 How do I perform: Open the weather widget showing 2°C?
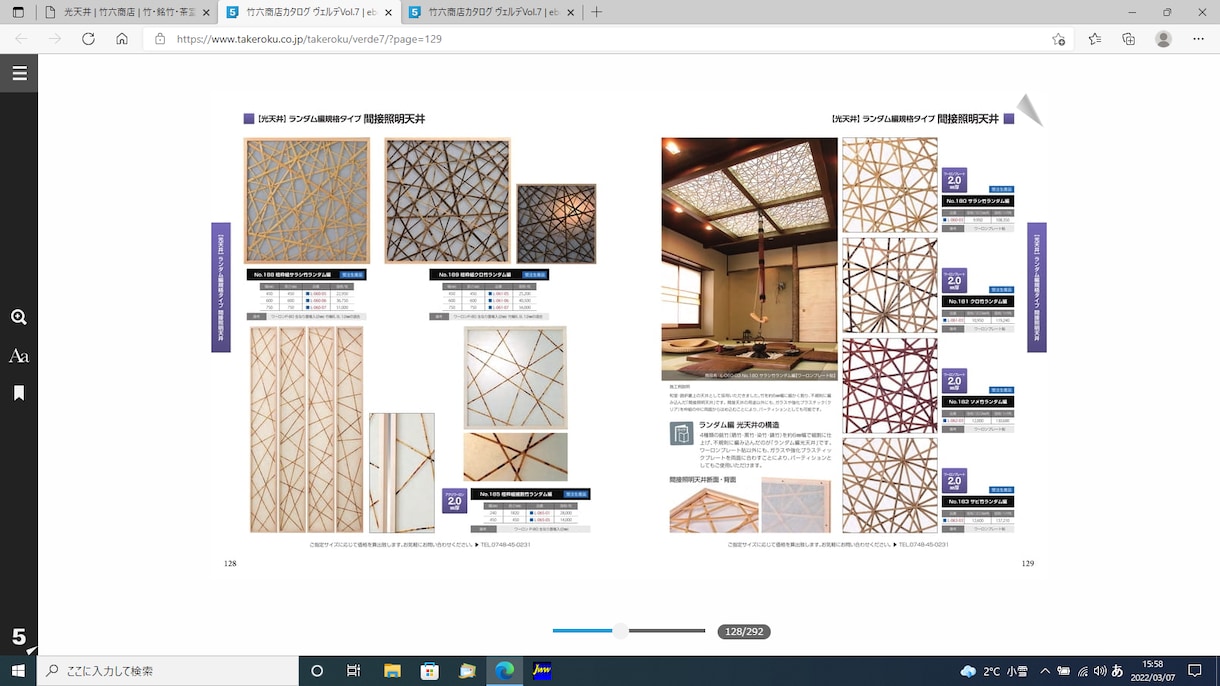994,670
